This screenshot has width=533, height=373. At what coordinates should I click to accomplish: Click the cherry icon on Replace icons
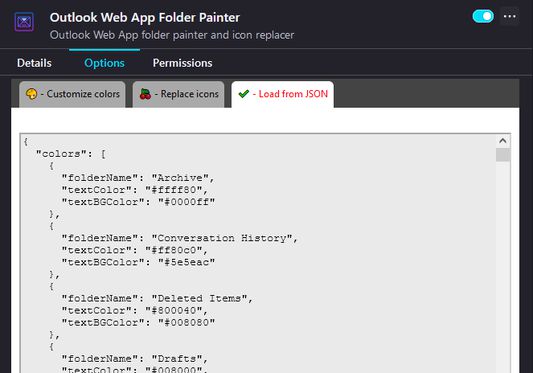pos(145,94)
